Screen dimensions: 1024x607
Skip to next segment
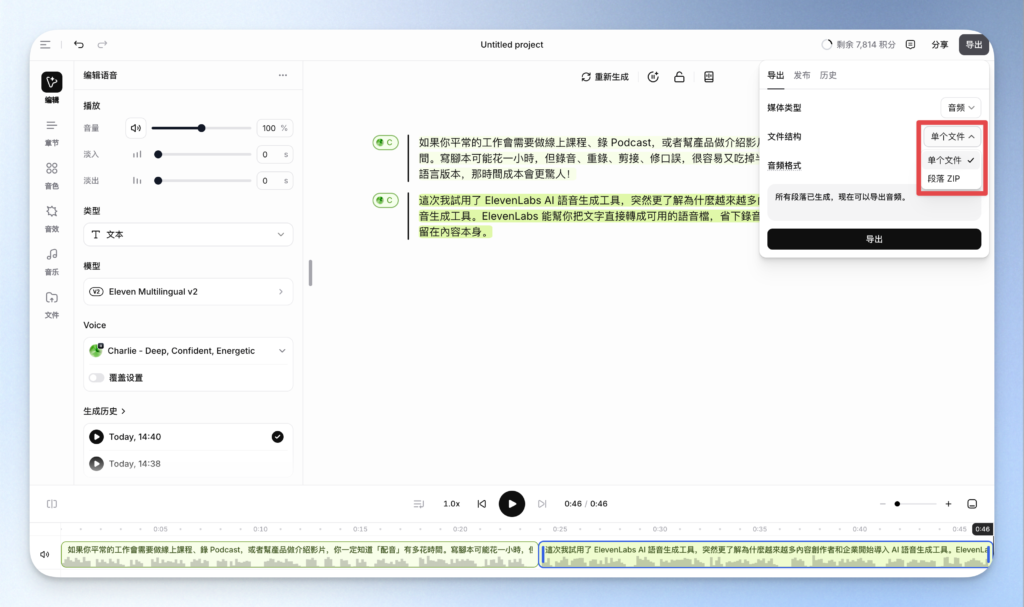[x=542, y=504]
